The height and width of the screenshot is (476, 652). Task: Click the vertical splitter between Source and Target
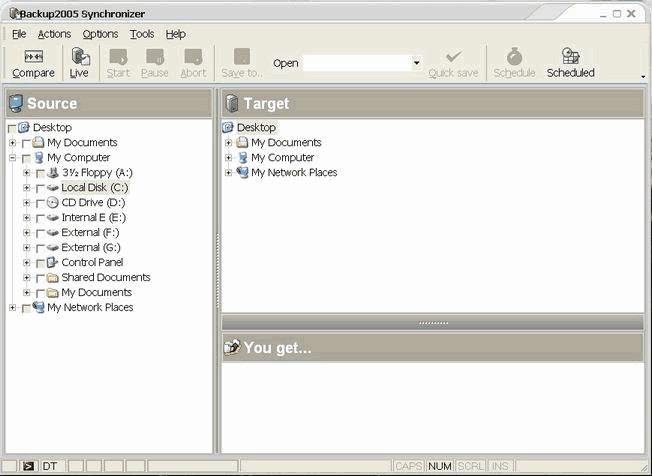tap(217, 270)
